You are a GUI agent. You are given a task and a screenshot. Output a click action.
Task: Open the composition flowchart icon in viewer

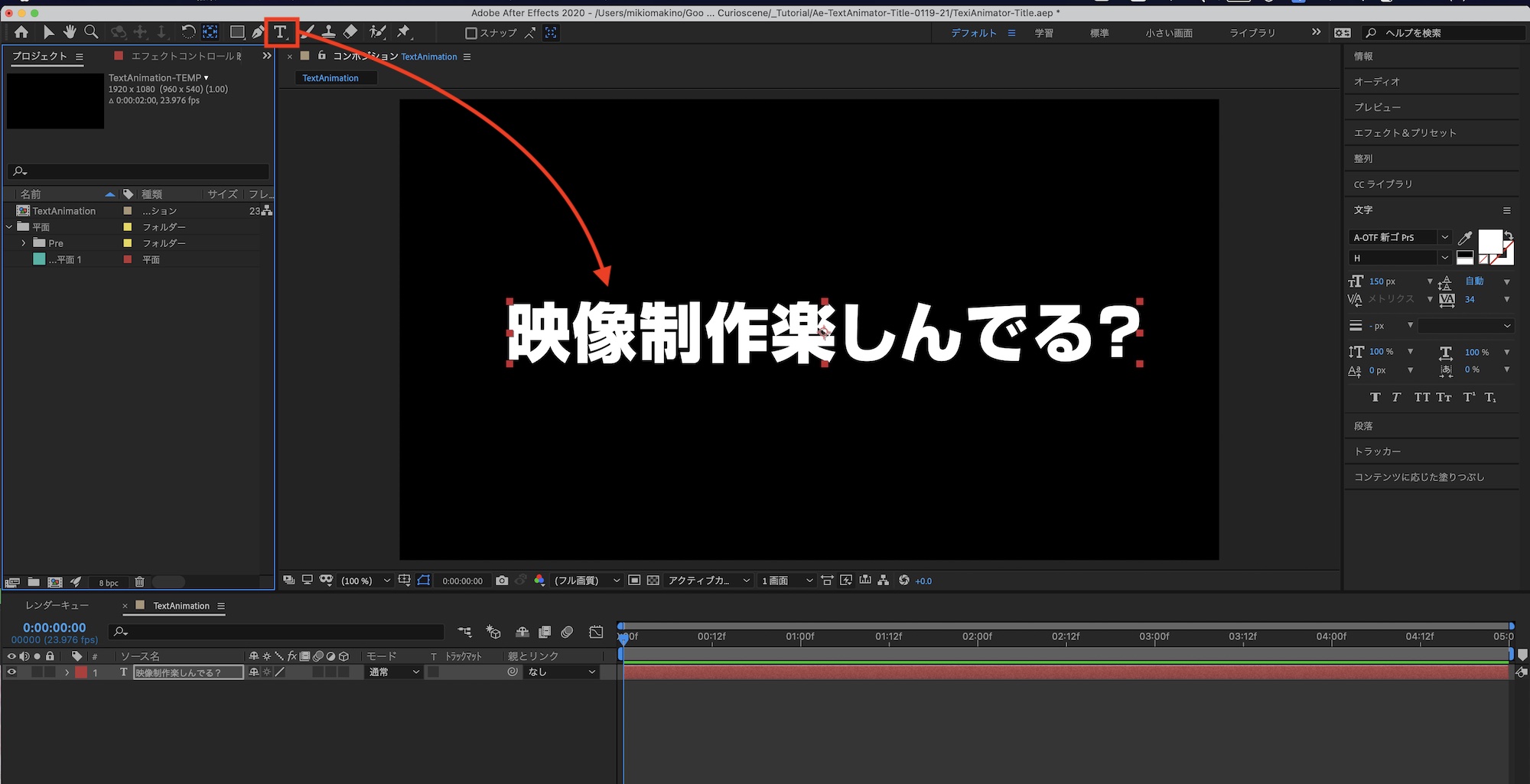click(x=884, y=581)
